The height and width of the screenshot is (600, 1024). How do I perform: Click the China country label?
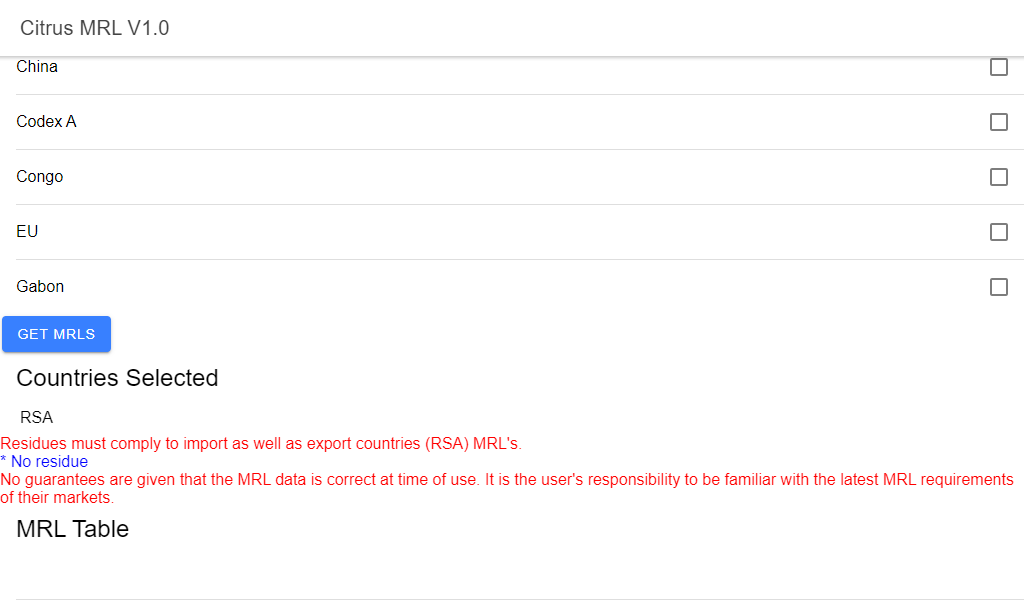(37, 67)
